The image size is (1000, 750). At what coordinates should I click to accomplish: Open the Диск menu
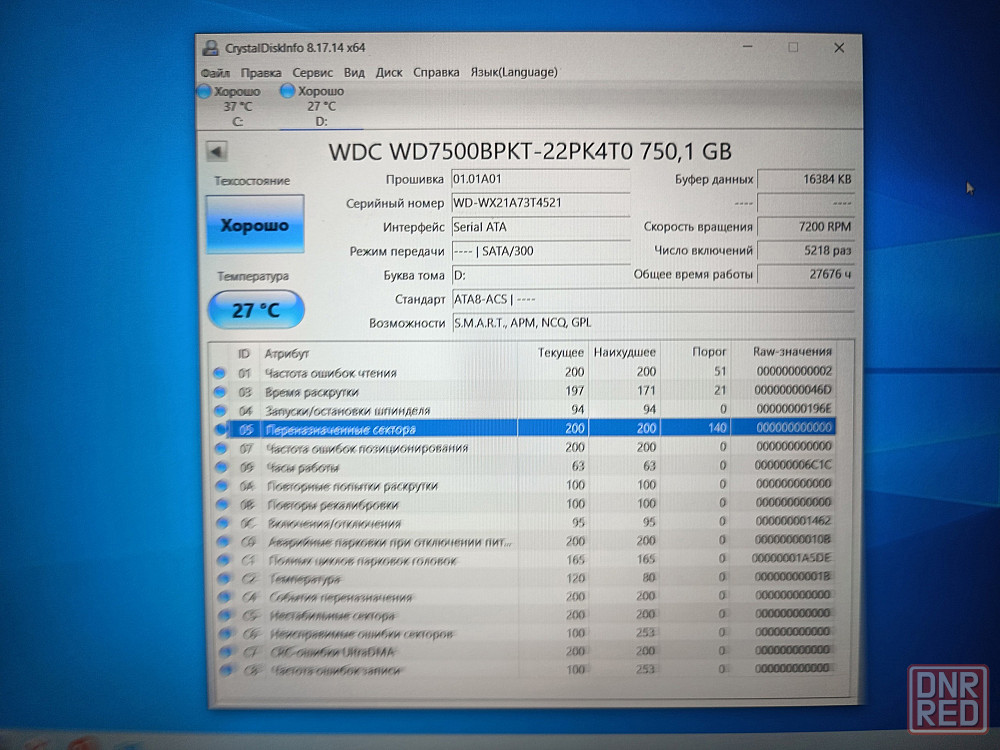389,73
